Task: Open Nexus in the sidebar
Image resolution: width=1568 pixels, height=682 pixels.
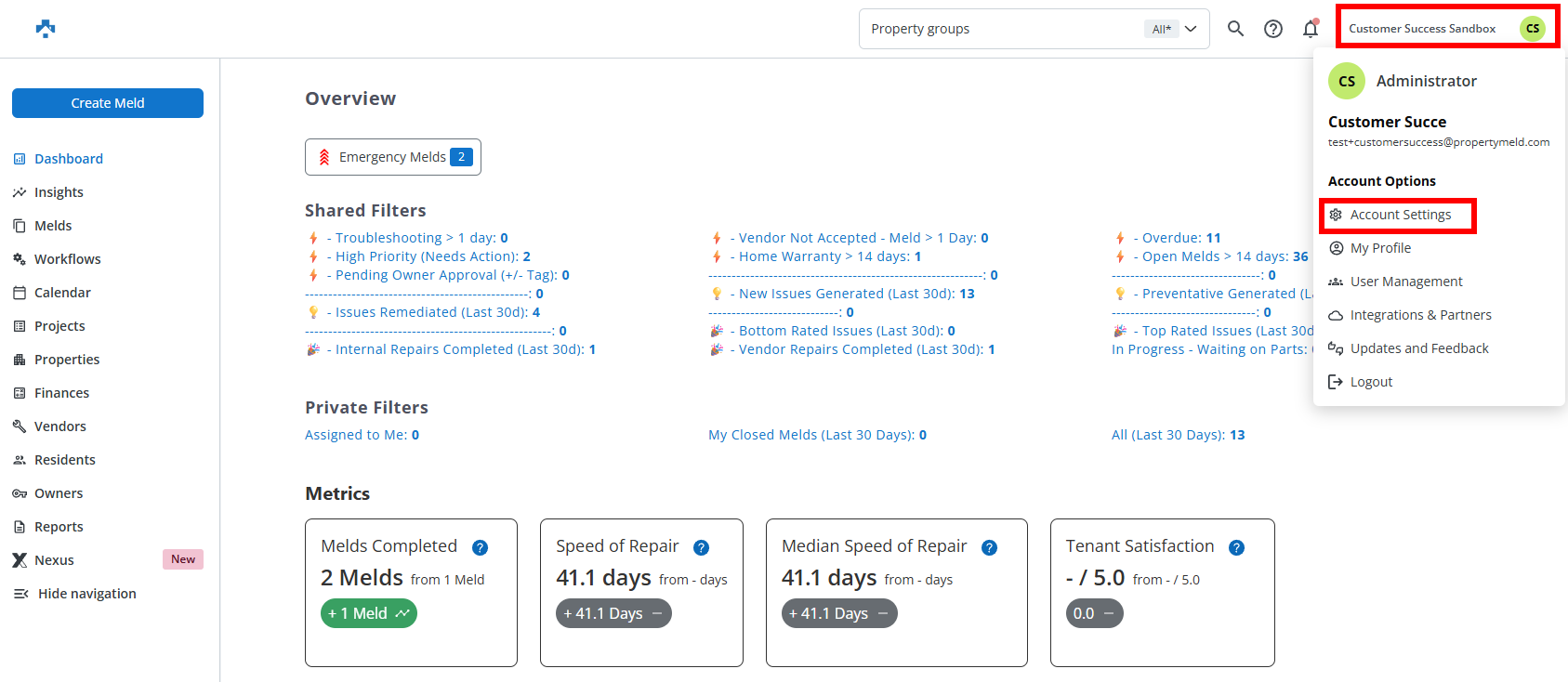Action: (x=54, y=560)
